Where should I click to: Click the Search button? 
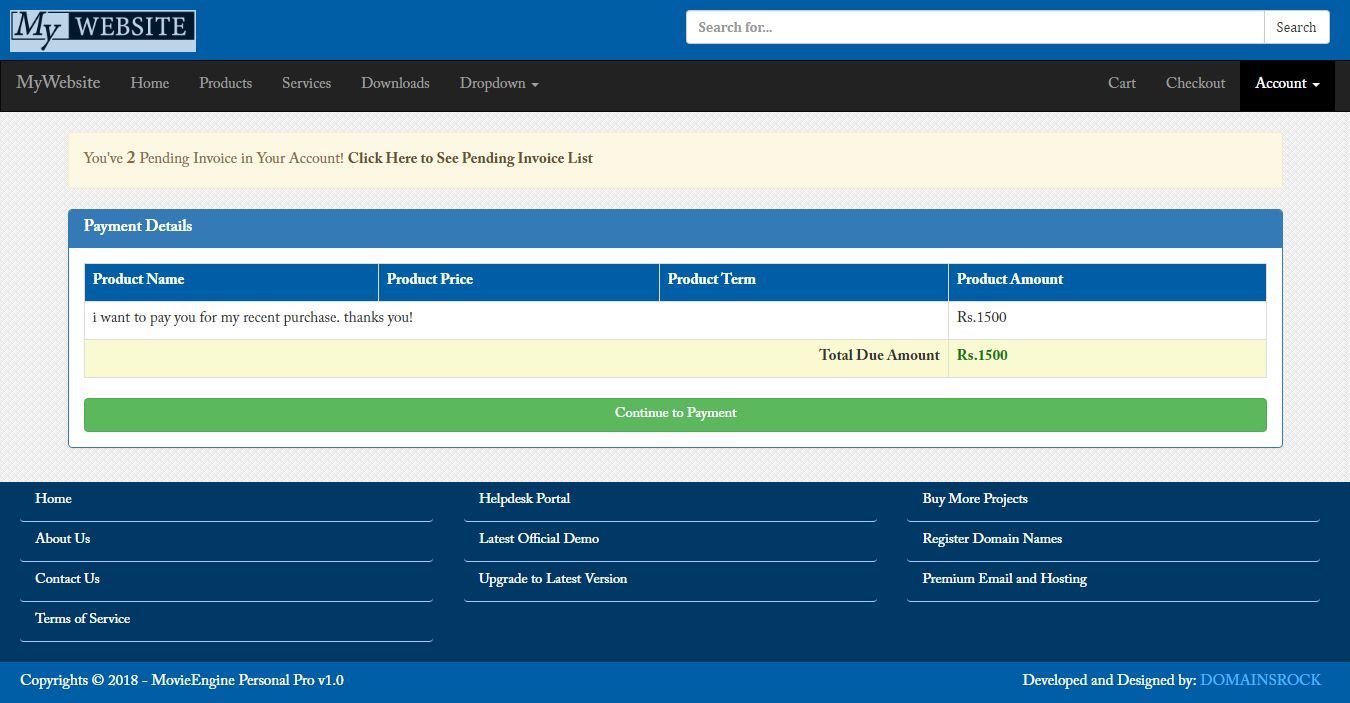pos(1296,28)
